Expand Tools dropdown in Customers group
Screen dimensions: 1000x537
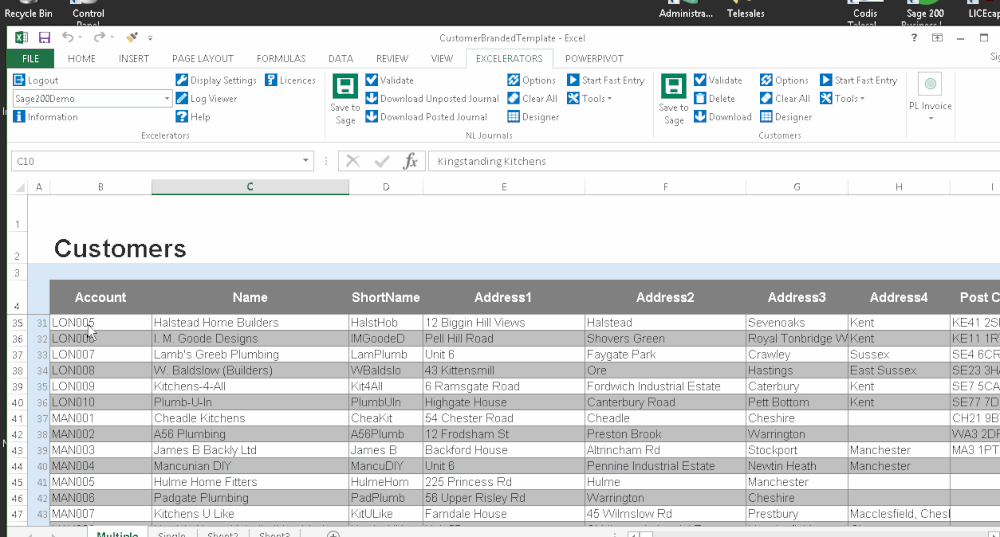pos(842,99)
